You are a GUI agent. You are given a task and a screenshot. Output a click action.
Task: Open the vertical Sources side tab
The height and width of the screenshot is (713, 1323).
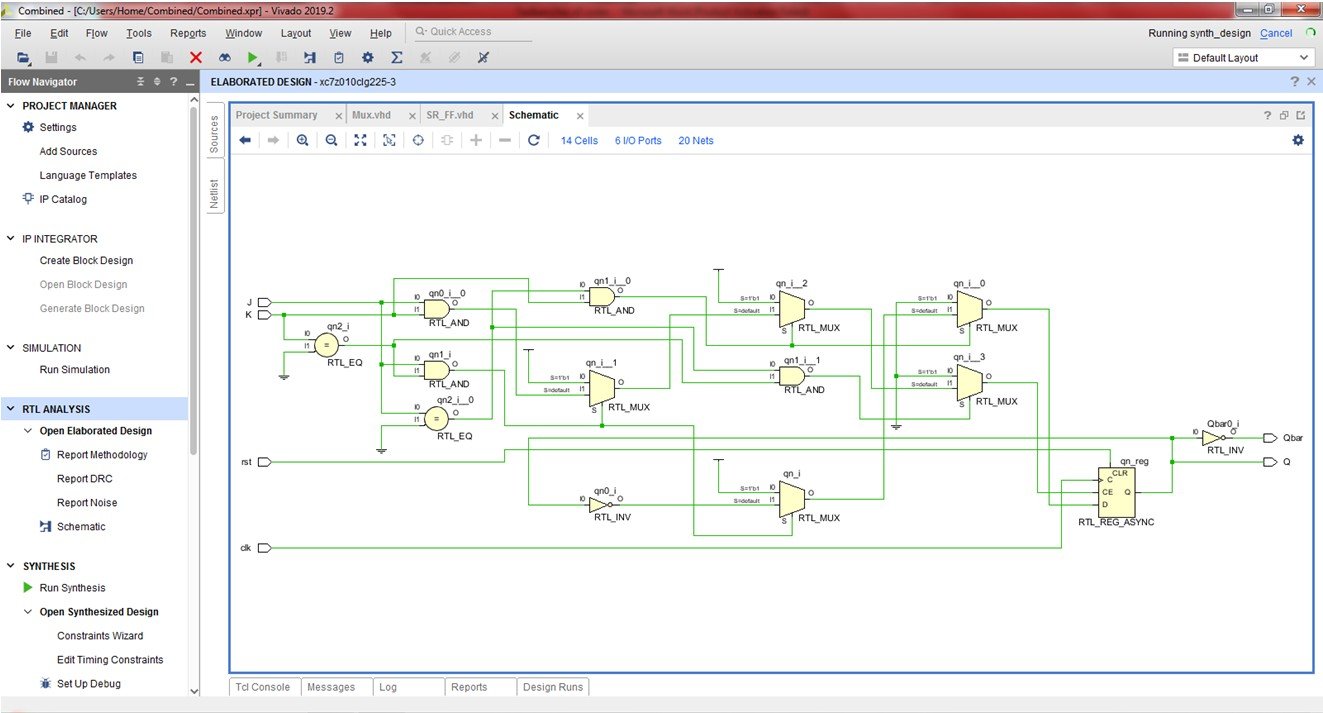(x=214, y=133)
